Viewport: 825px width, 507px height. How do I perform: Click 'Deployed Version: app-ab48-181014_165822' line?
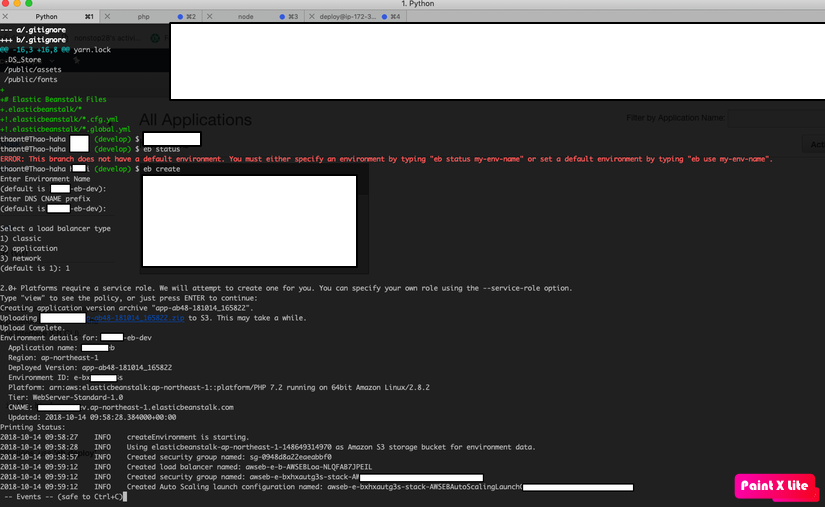click(90, 368)
